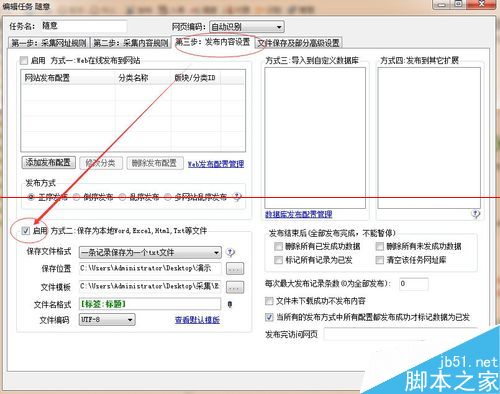Open help icon beside save file format
500x394 pixels.
pyautogui.click(x=230, y=252)
